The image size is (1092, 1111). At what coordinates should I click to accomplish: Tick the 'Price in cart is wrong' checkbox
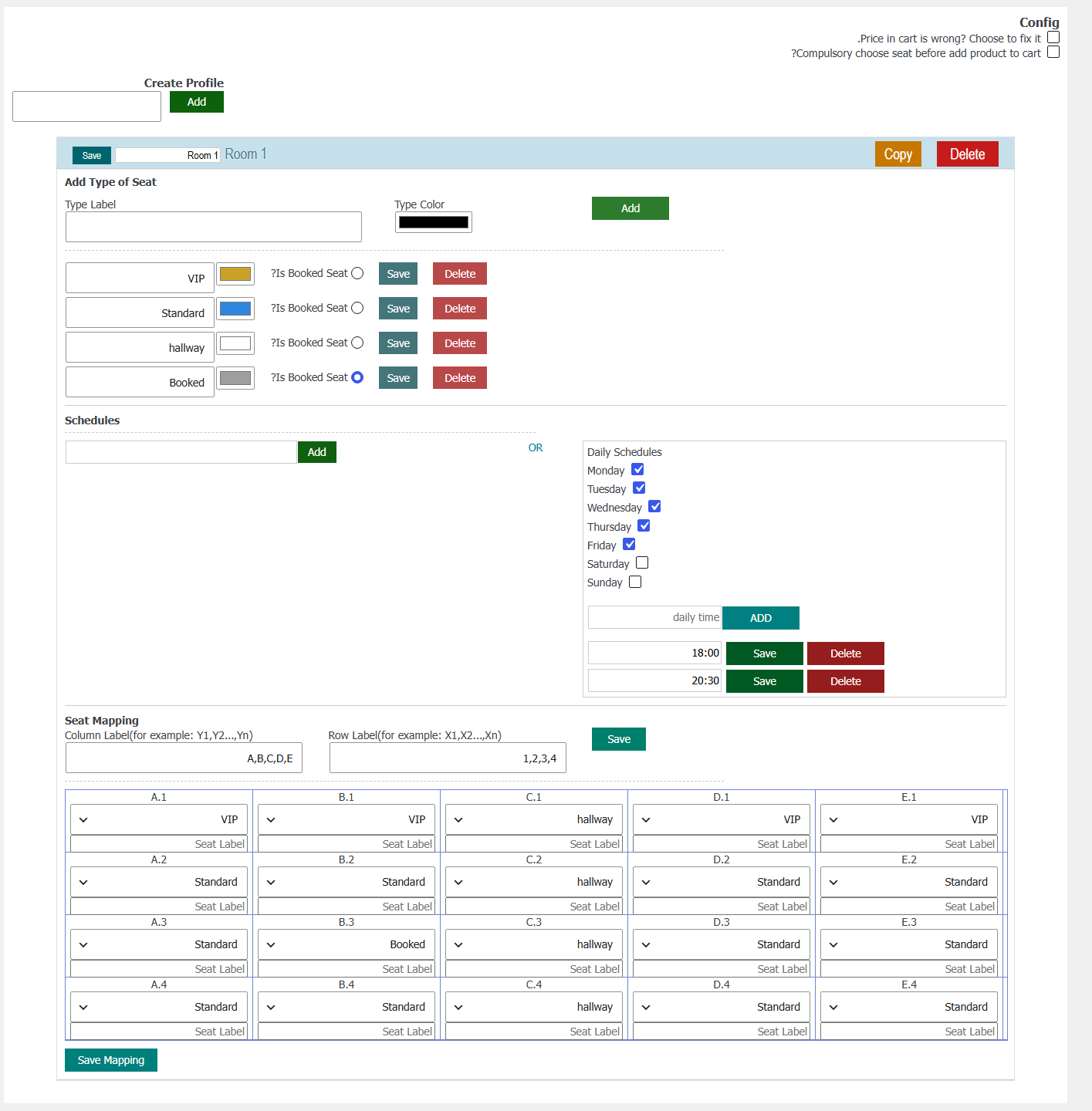1053,37
